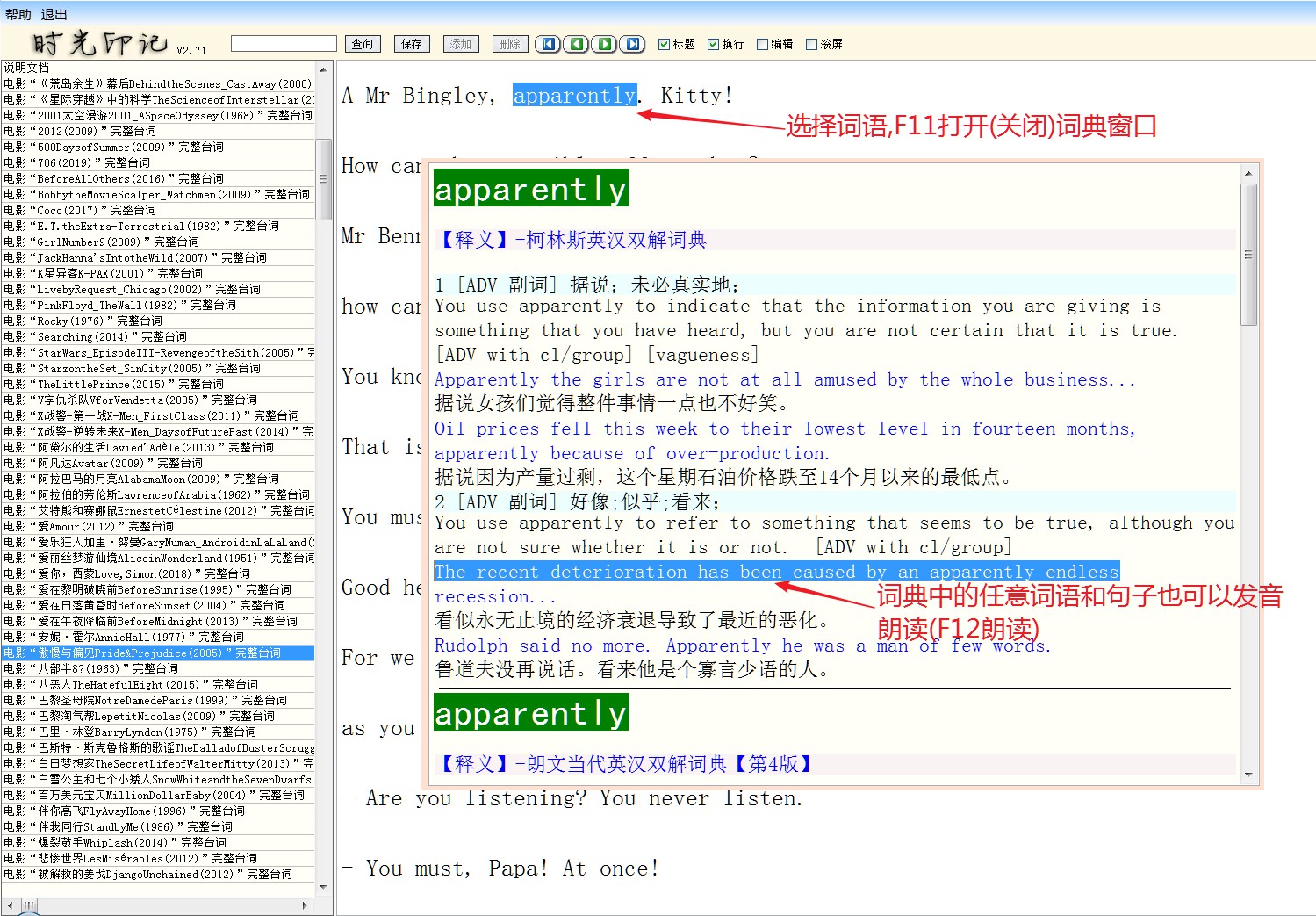Select the 500DaysofSummer(2009) entry
Viewport: 1316px width, 916px height.
click(158, 147)
